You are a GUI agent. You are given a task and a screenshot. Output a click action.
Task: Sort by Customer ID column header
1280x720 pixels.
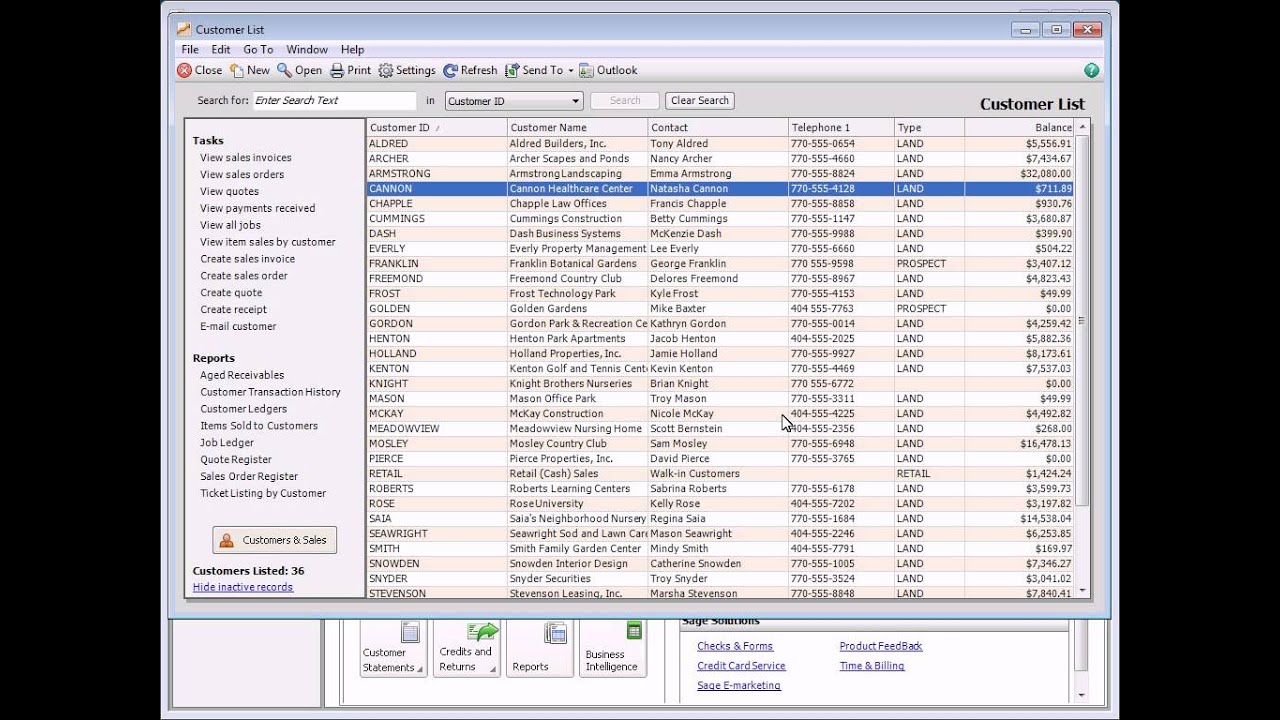pos(437,127)
